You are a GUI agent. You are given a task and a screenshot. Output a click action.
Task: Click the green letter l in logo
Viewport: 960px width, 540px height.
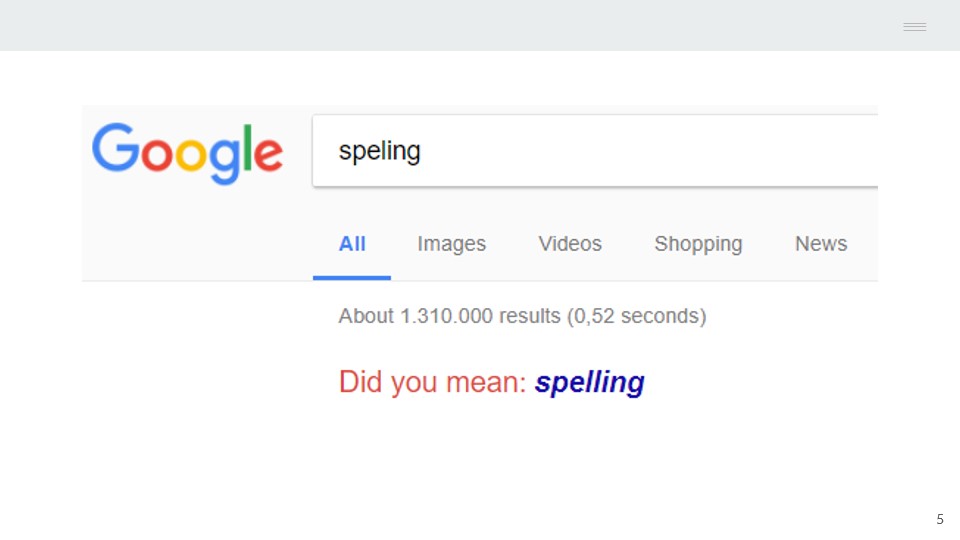point(247,148)
